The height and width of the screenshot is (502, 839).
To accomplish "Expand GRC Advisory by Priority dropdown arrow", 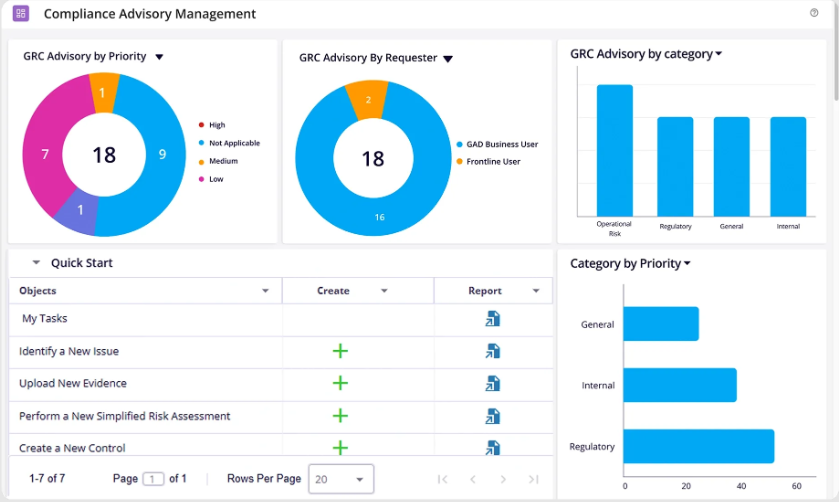I will [159, 58].
